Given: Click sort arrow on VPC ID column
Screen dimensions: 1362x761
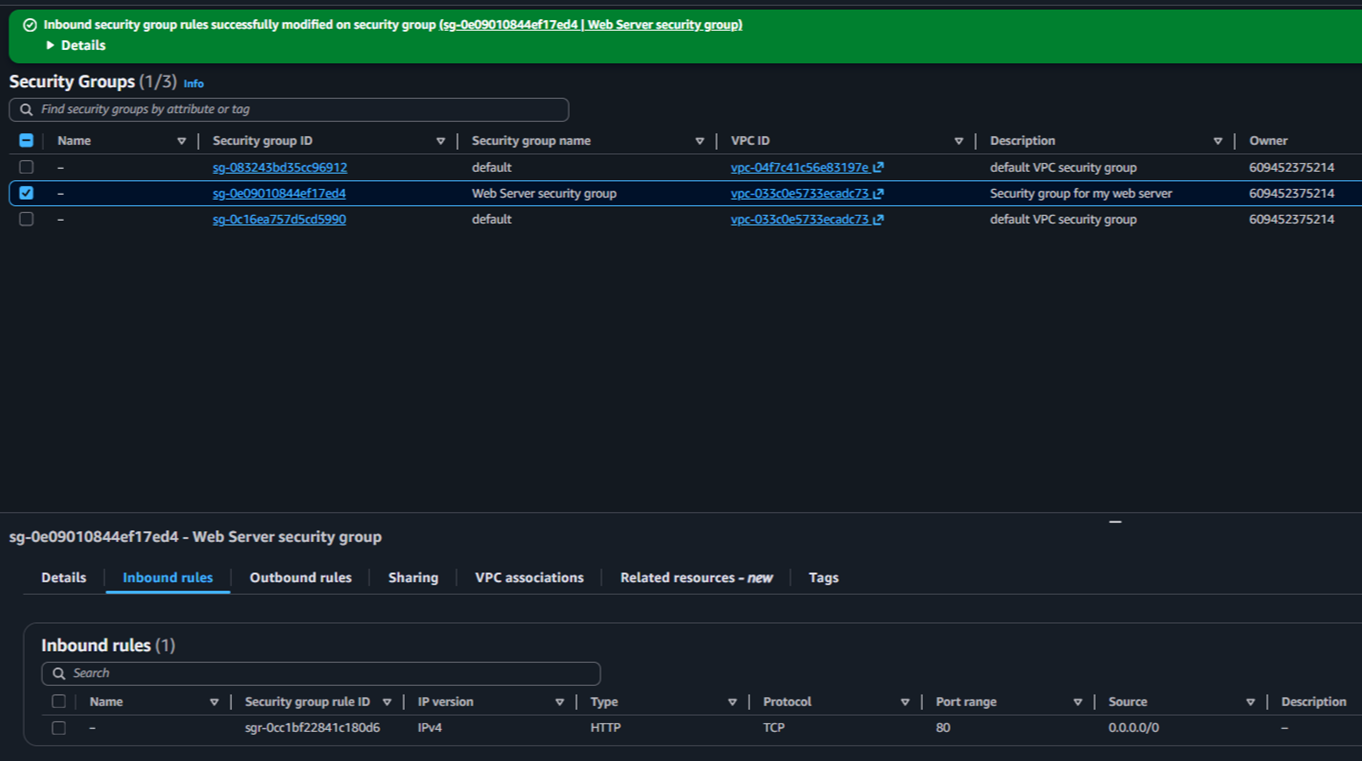Looking at the screenshot, I should (x=958, y=141).
